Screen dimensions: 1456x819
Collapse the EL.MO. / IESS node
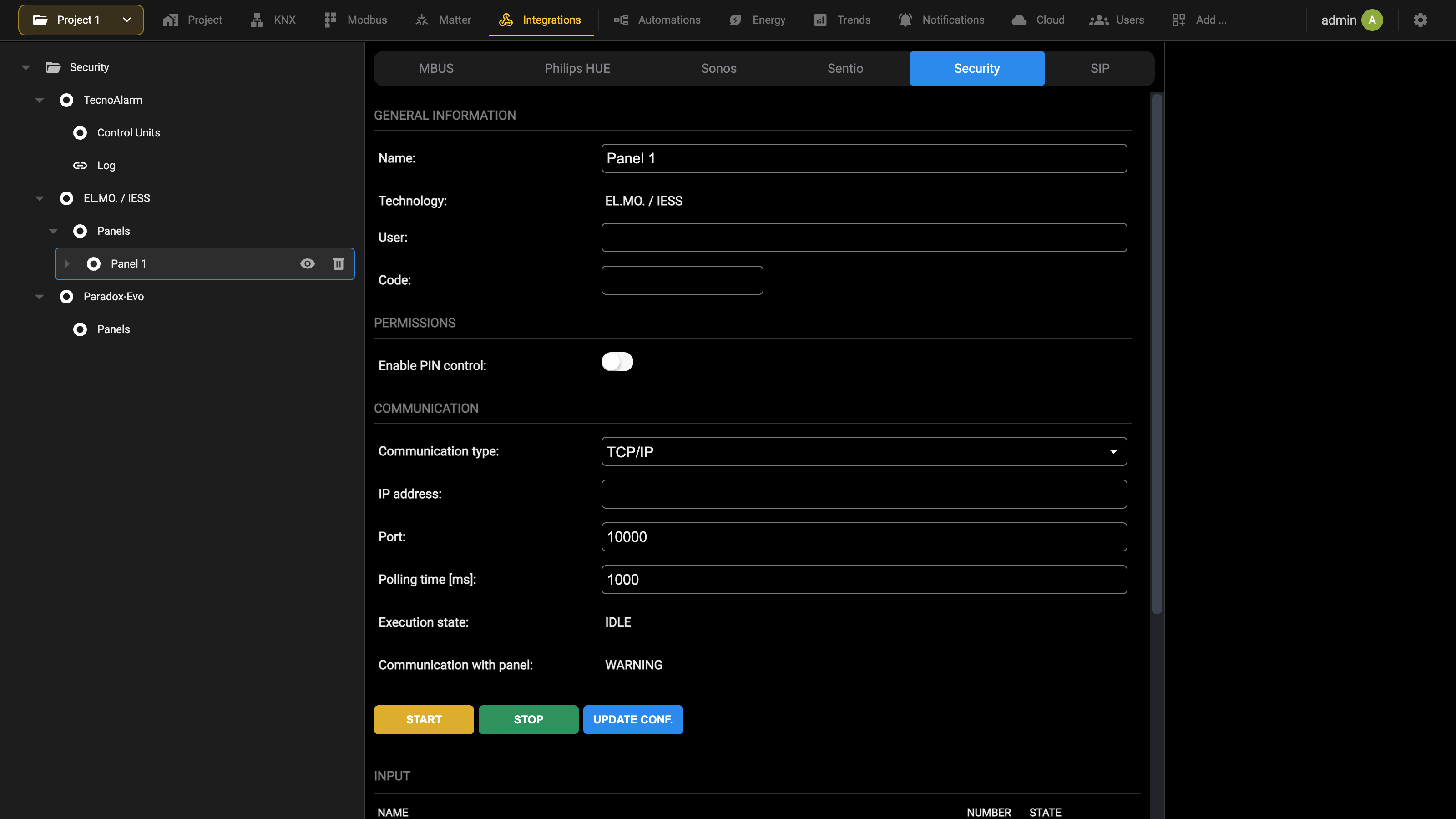(x=40, y=198)
